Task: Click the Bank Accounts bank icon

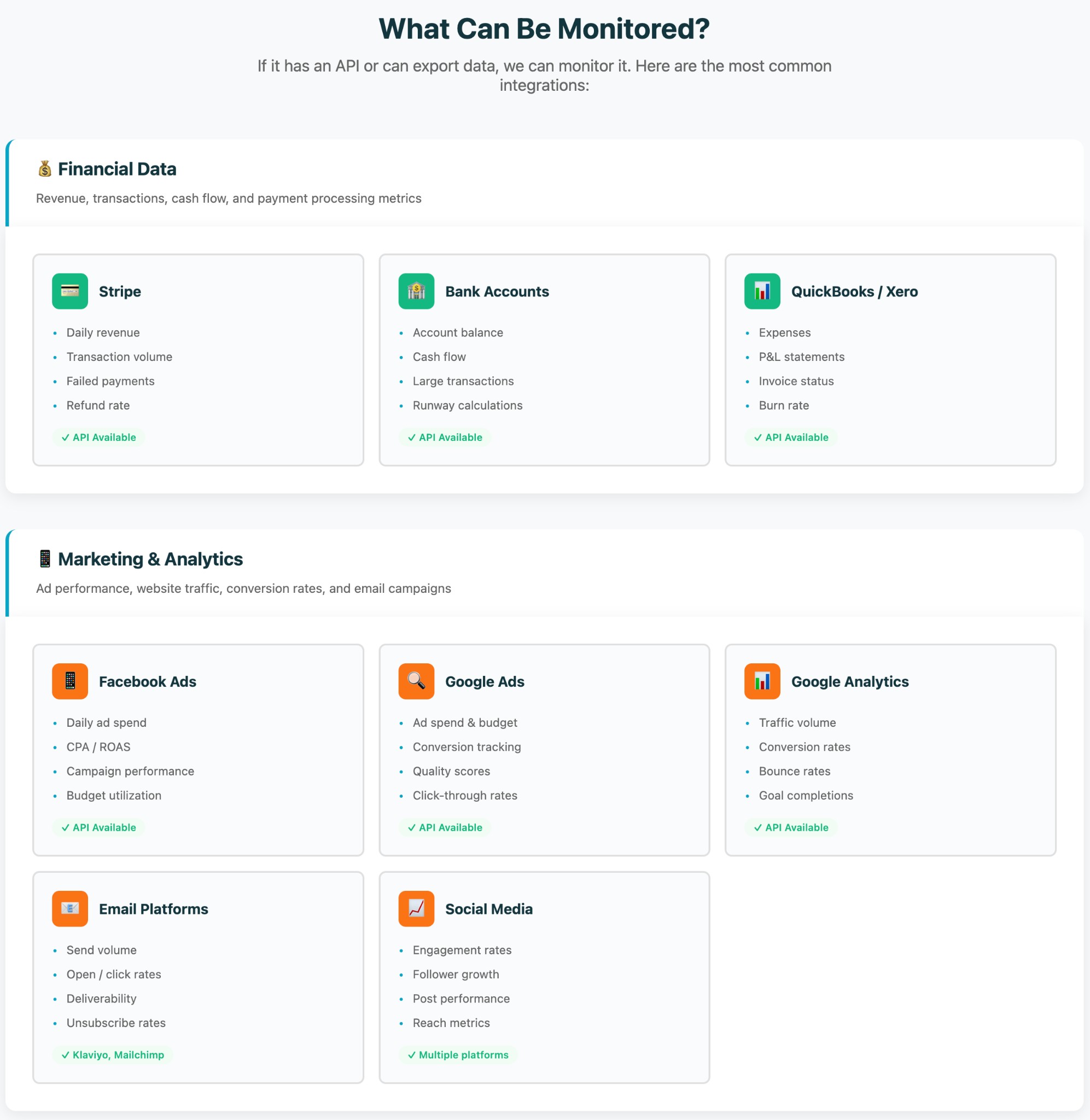Action: coord(416,291)
